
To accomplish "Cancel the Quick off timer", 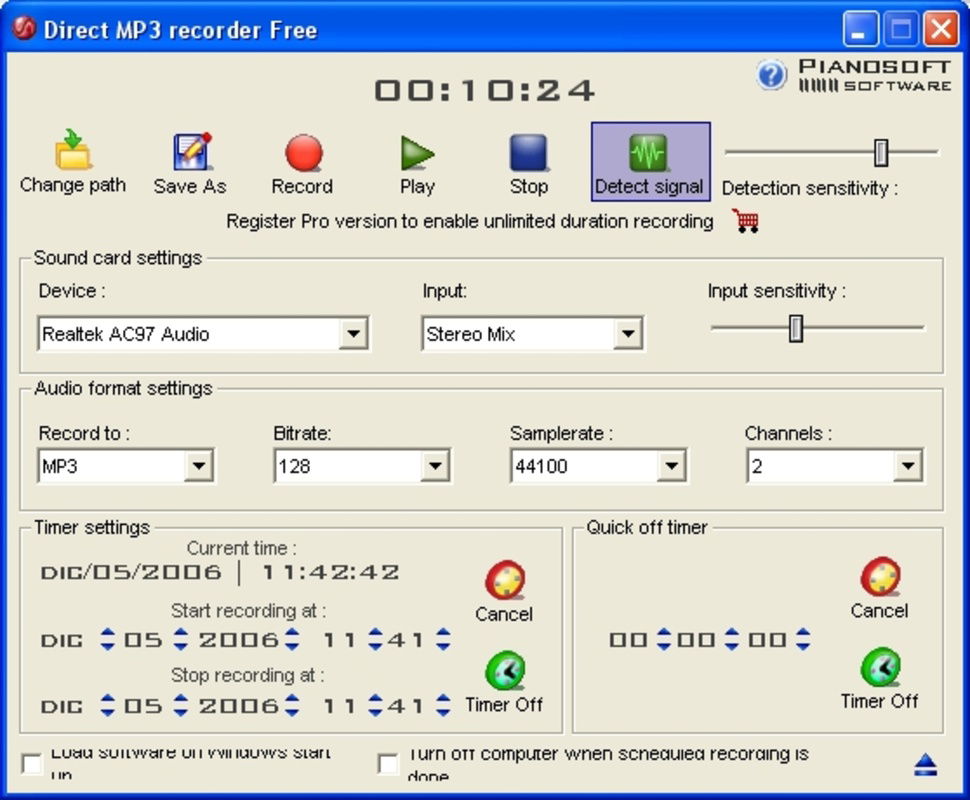I will [x=880, y=577].
